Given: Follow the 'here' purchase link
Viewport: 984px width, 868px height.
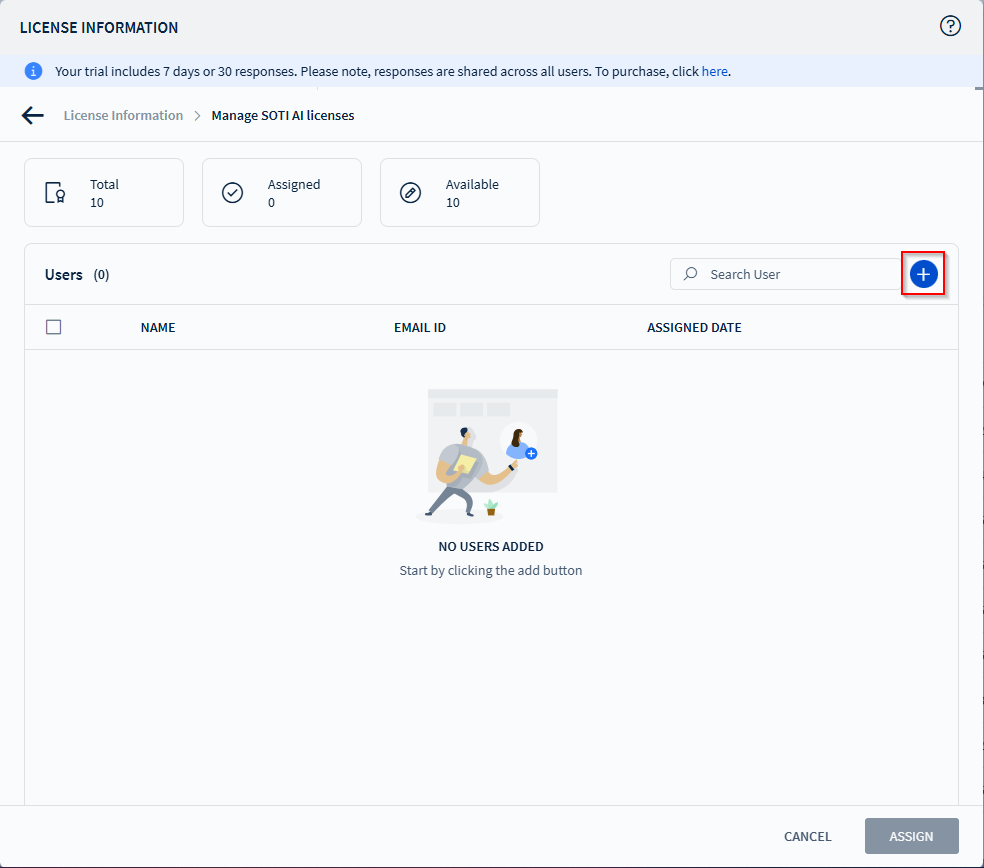Looking at the screenshot, I should [x=714, y=71].
